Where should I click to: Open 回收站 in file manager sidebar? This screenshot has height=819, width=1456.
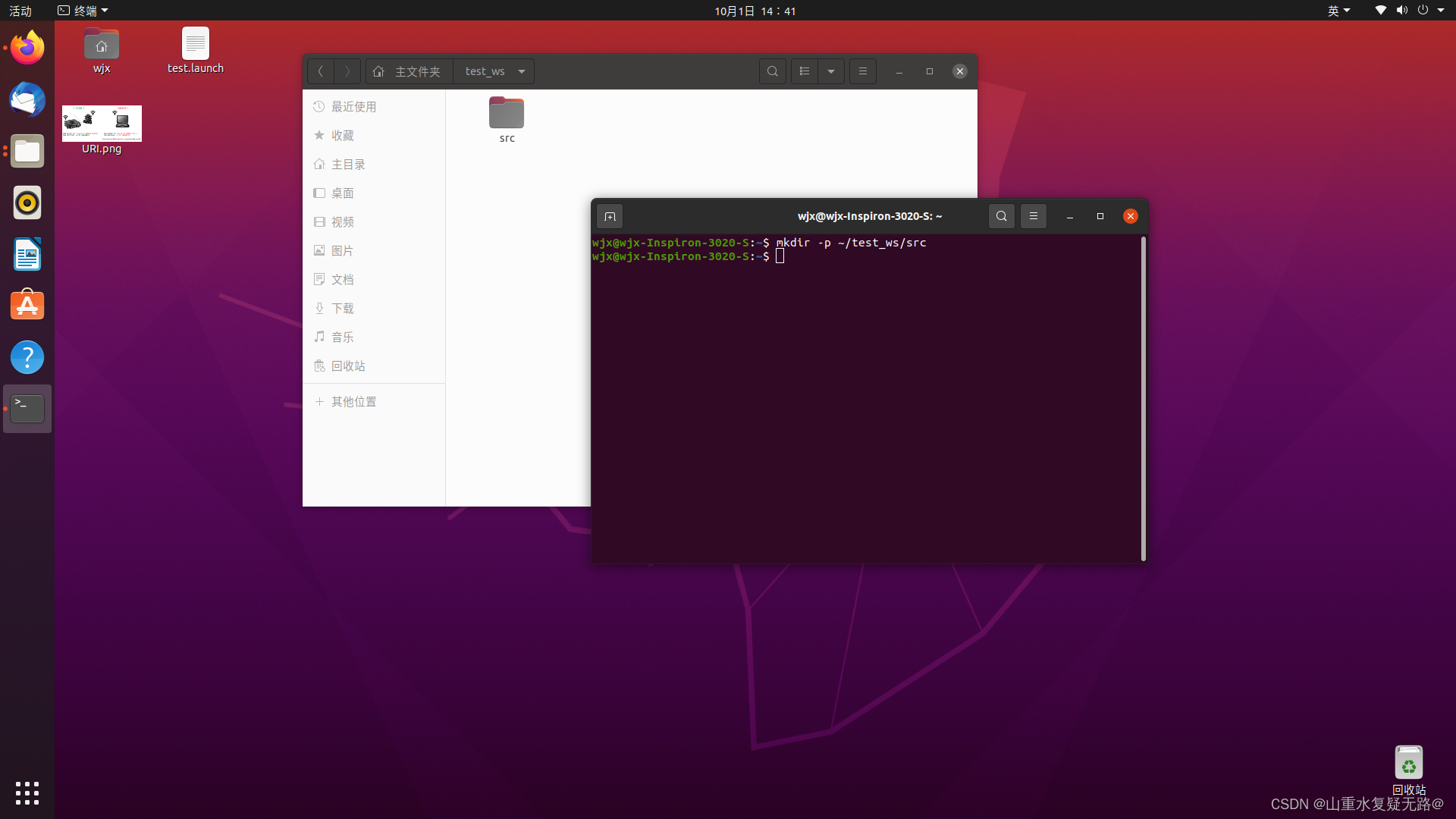click(x=347, y=366)
